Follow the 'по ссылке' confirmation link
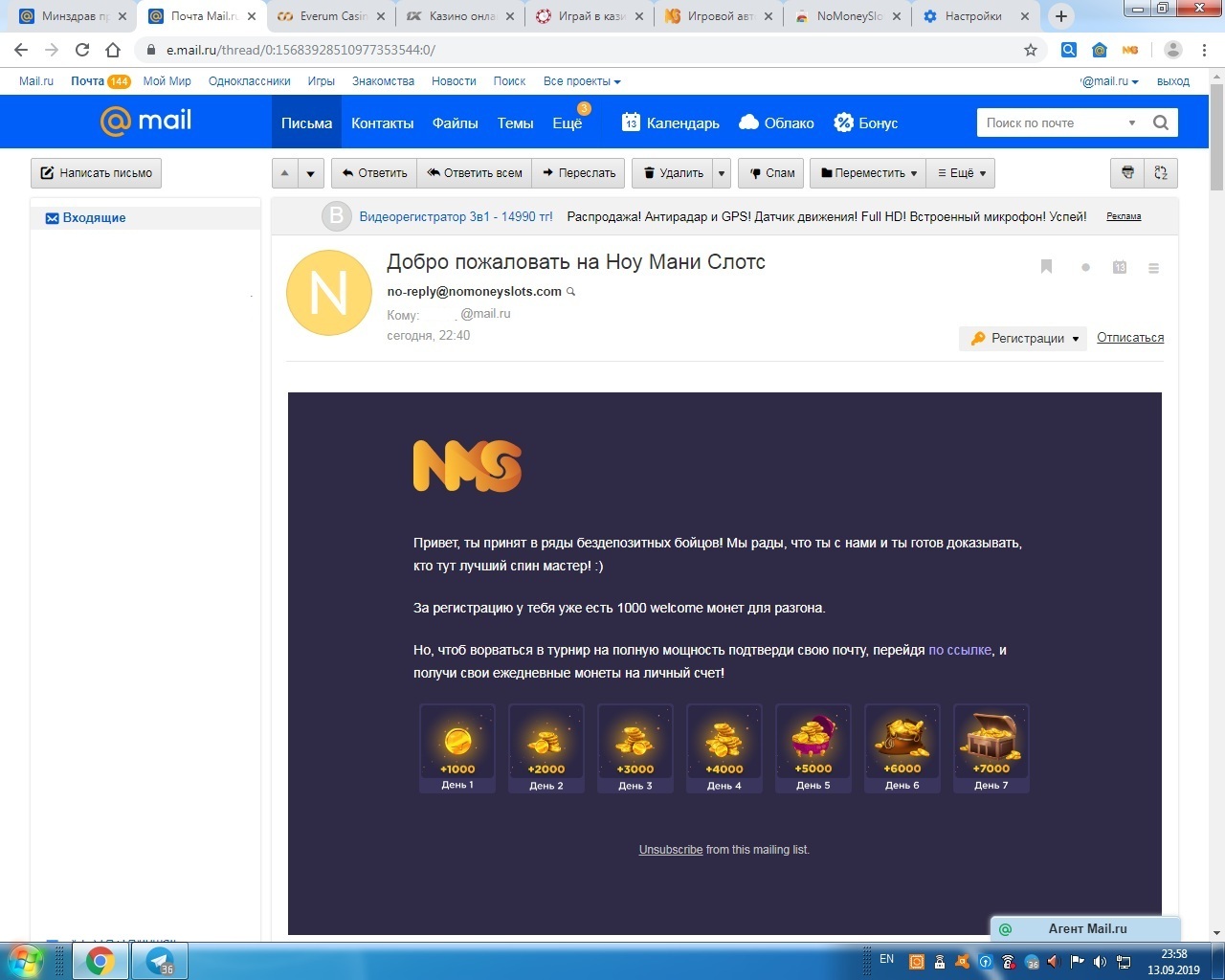 tap(960, 650)
